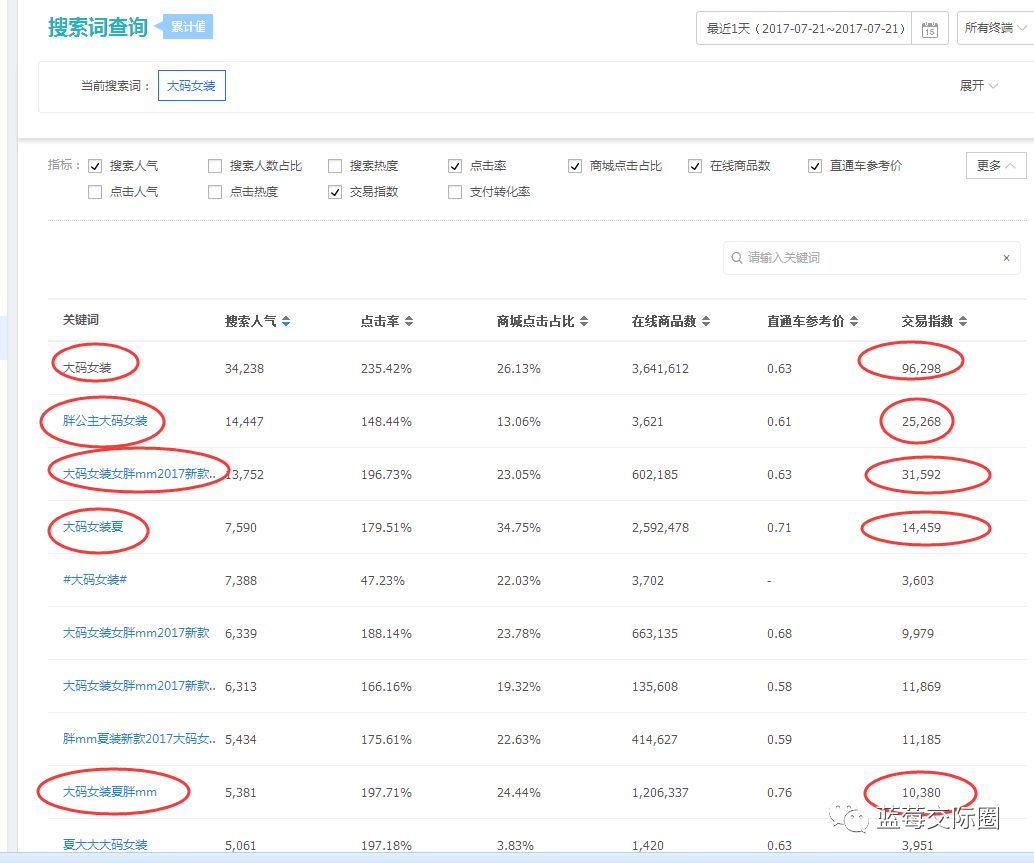1034x863 pixels.
Task: Click 交易指数 value 25,268
Action: point(921,421)
